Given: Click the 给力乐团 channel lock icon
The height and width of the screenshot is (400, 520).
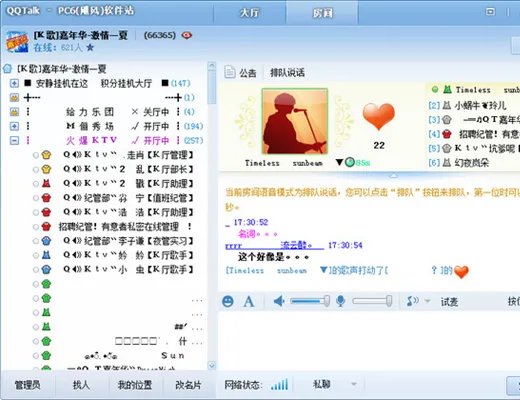Looking at the screenshot, I should [x=14, y=112].
